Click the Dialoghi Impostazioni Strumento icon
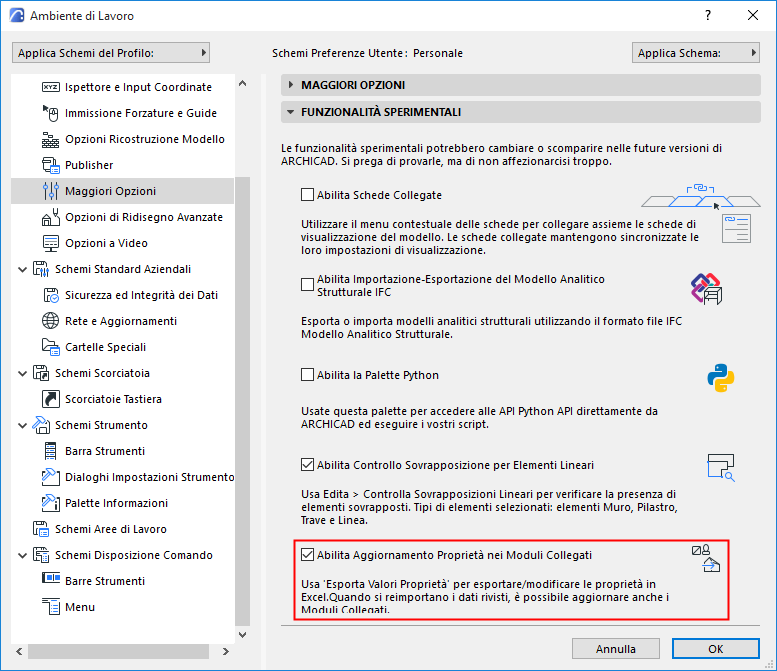Viewport: 777px width, 671px height. coord(51,477)
